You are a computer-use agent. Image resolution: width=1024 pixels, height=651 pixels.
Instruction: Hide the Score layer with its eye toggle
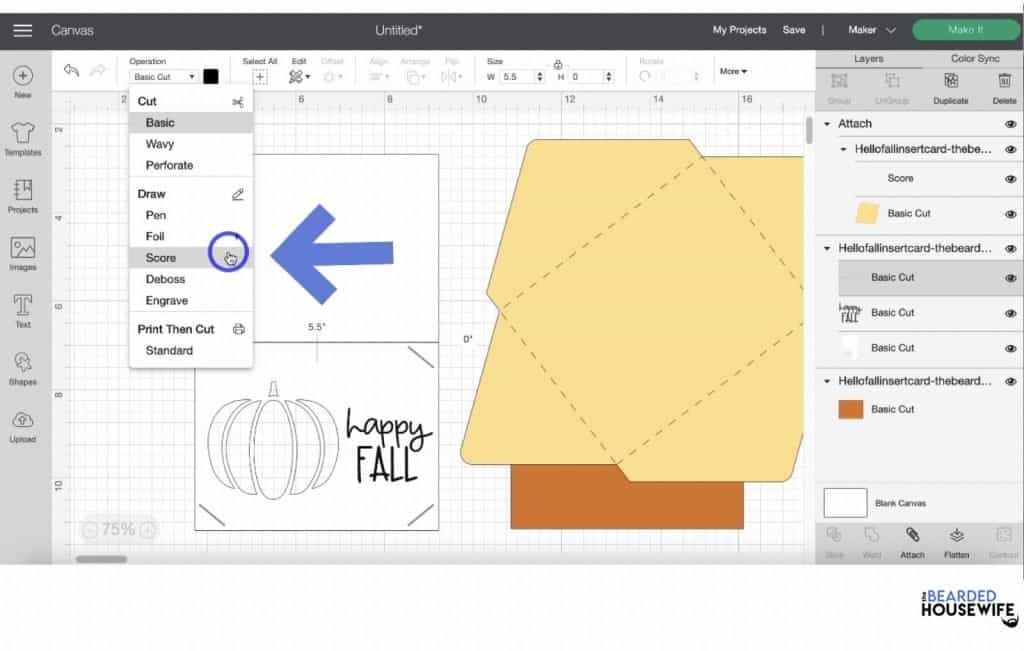click(1009, 178)
